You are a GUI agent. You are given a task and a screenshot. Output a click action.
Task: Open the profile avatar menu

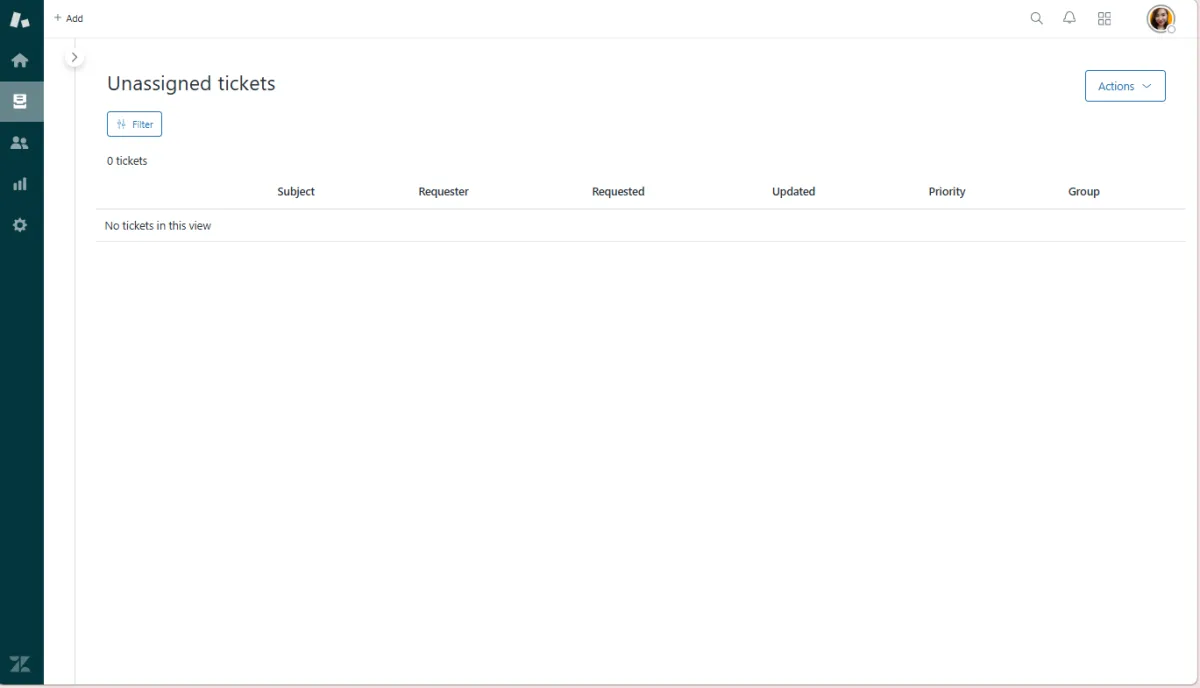tap(1160, 18)
